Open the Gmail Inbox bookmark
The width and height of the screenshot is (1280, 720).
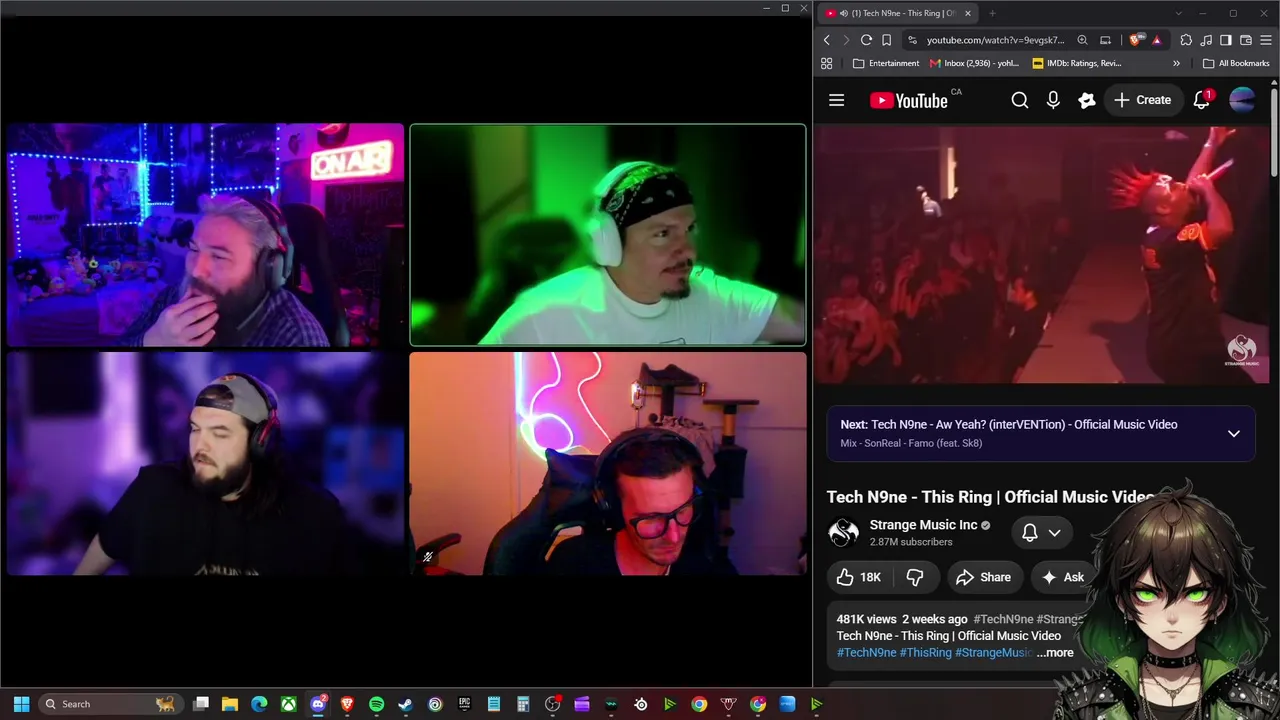pyautogui.click(x=974, y=63)
